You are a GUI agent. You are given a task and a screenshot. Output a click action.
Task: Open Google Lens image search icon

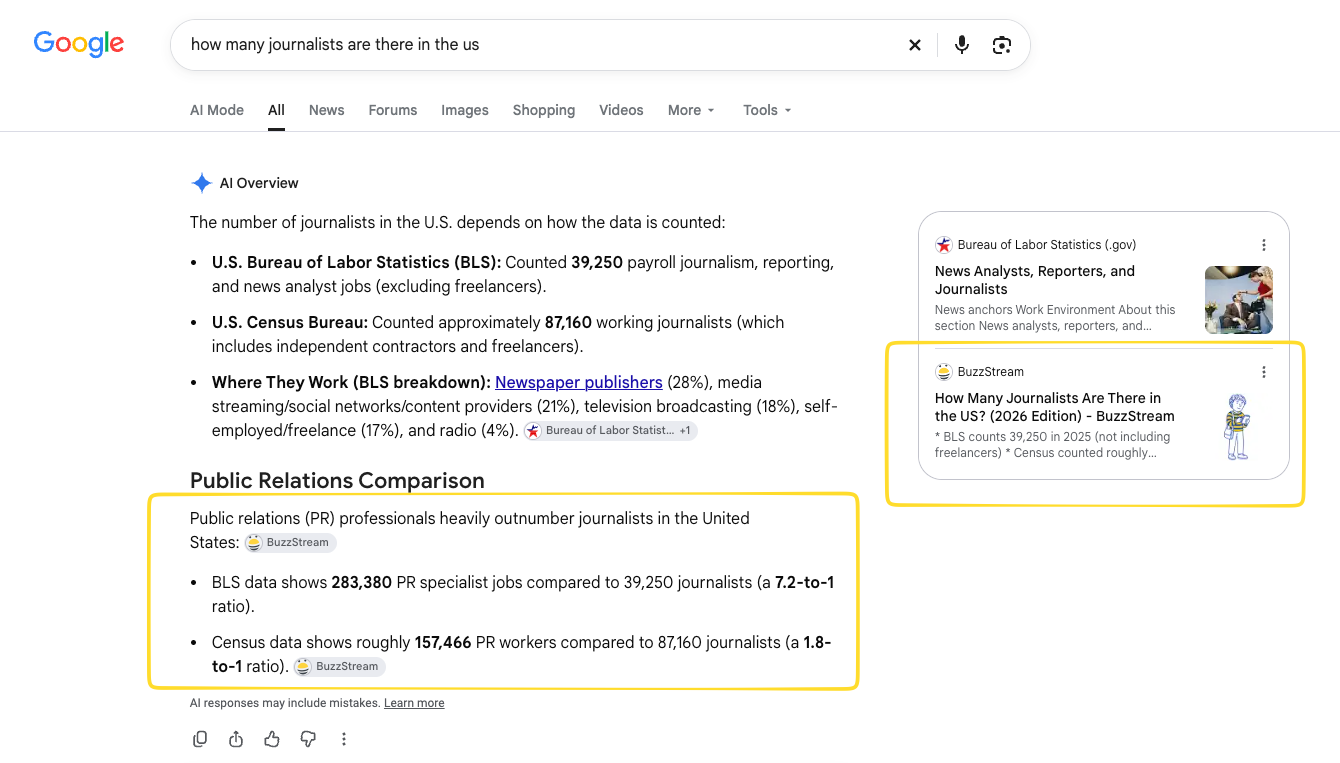click(1002, 45)
